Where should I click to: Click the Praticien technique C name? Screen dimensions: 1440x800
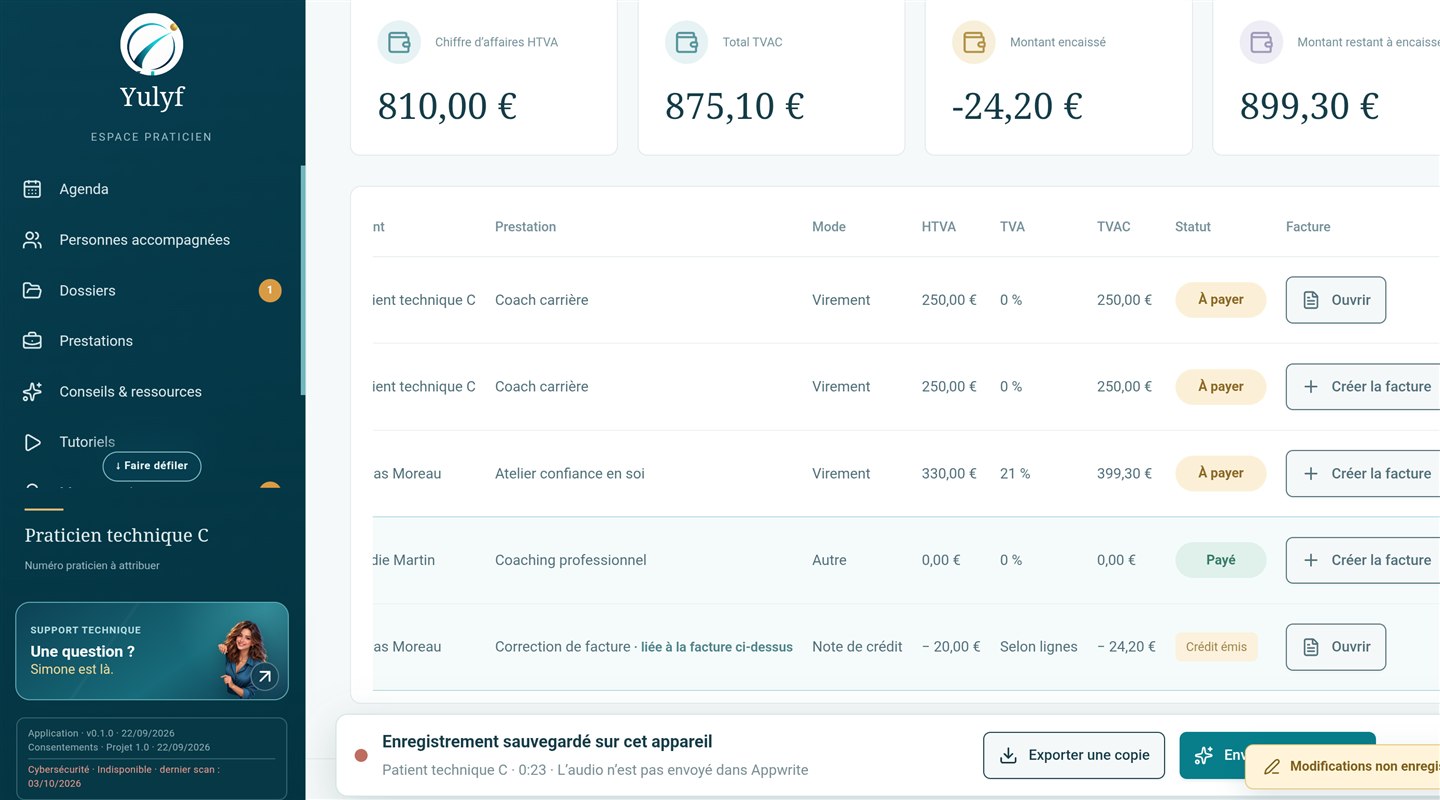point(117,536)
